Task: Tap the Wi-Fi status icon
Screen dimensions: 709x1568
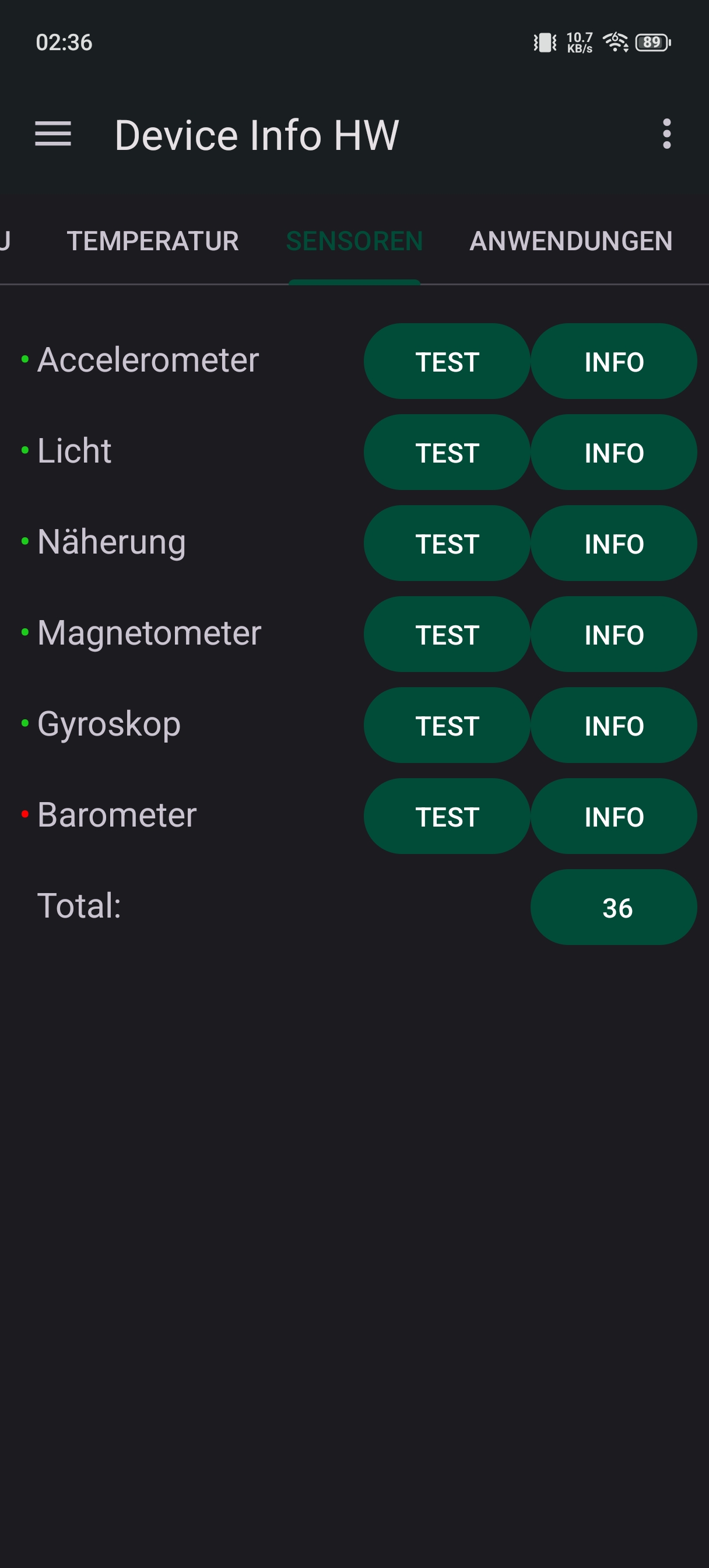Action: click(615, 43)
